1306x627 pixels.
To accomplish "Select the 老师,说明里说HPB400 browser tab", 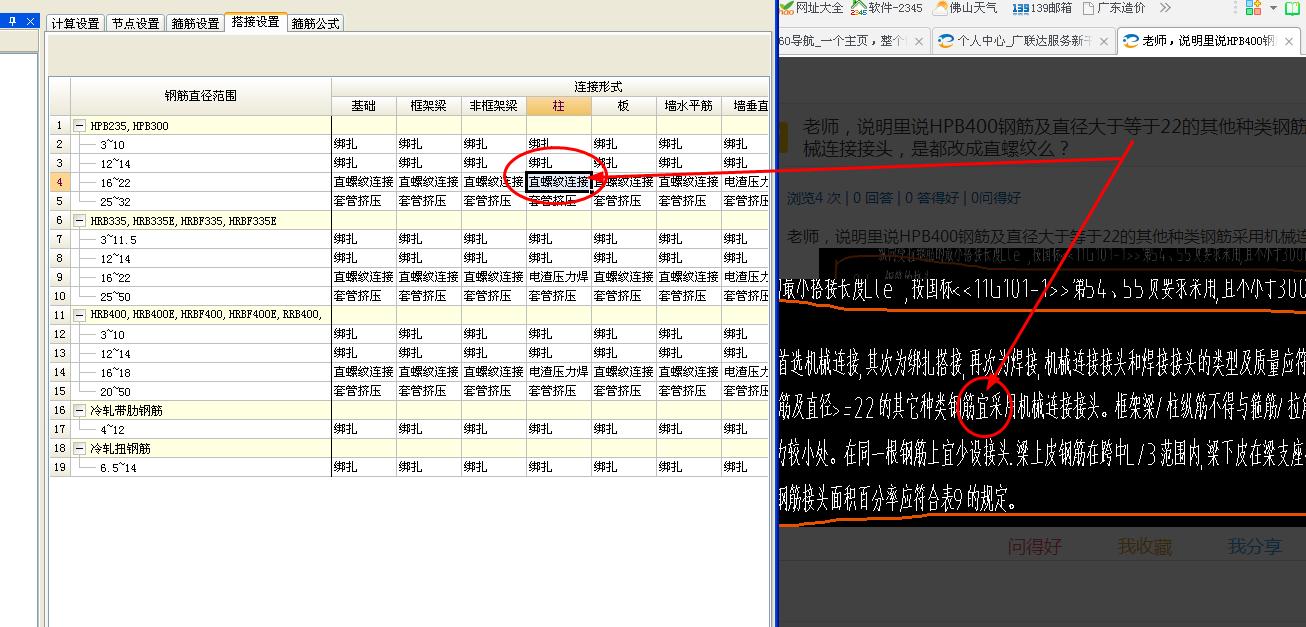I will pyautogui.click(x=1208, y=41).
